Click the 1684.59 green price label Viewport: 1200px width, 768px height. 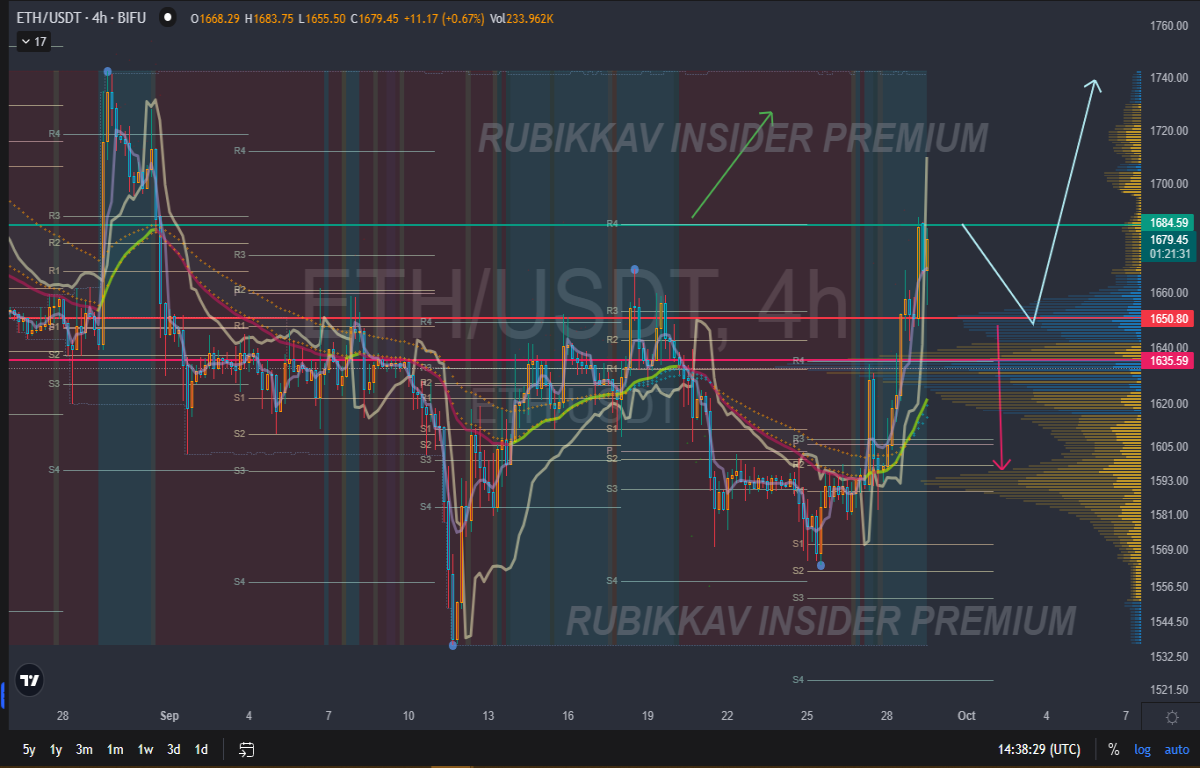1168,223
